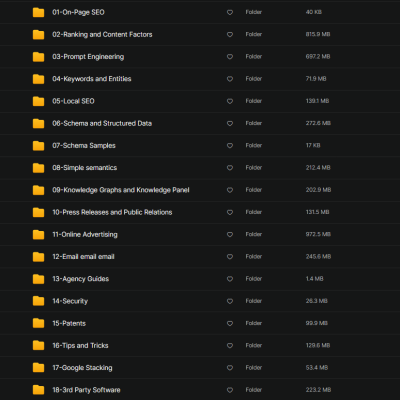Click folder icon of 08-Simple semantics
400x400 pixels.
point(38,168)
